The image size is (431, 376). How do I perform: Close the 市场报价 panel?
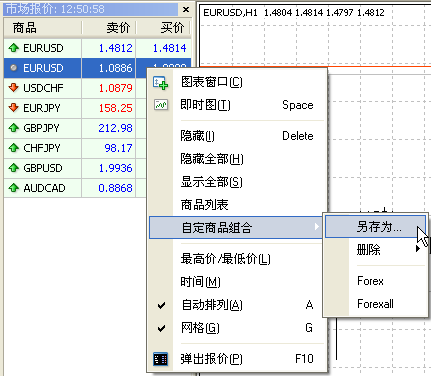[186, 10]
